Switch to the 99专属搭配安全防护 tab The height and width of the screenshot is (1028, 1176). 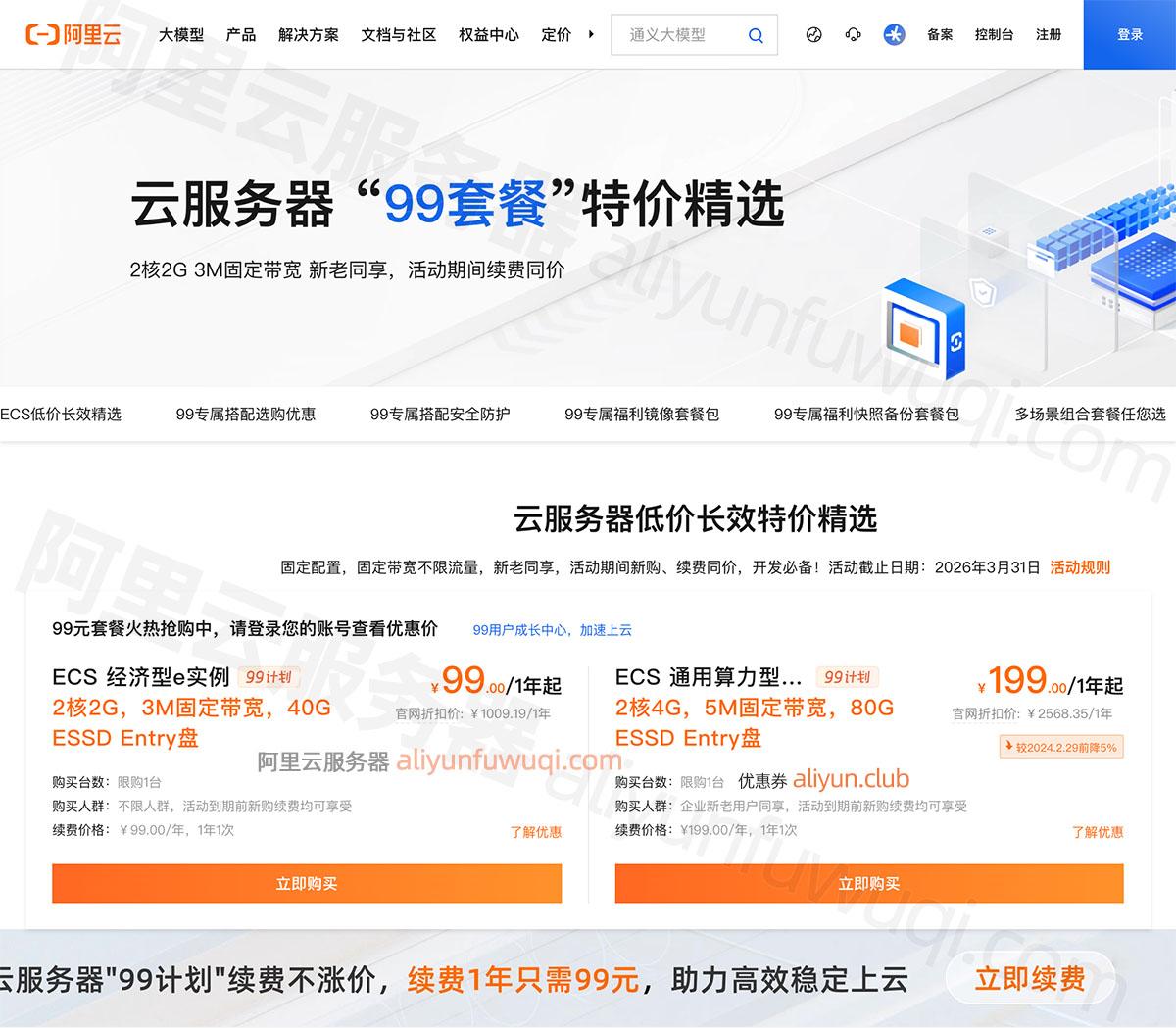(440, 414)
